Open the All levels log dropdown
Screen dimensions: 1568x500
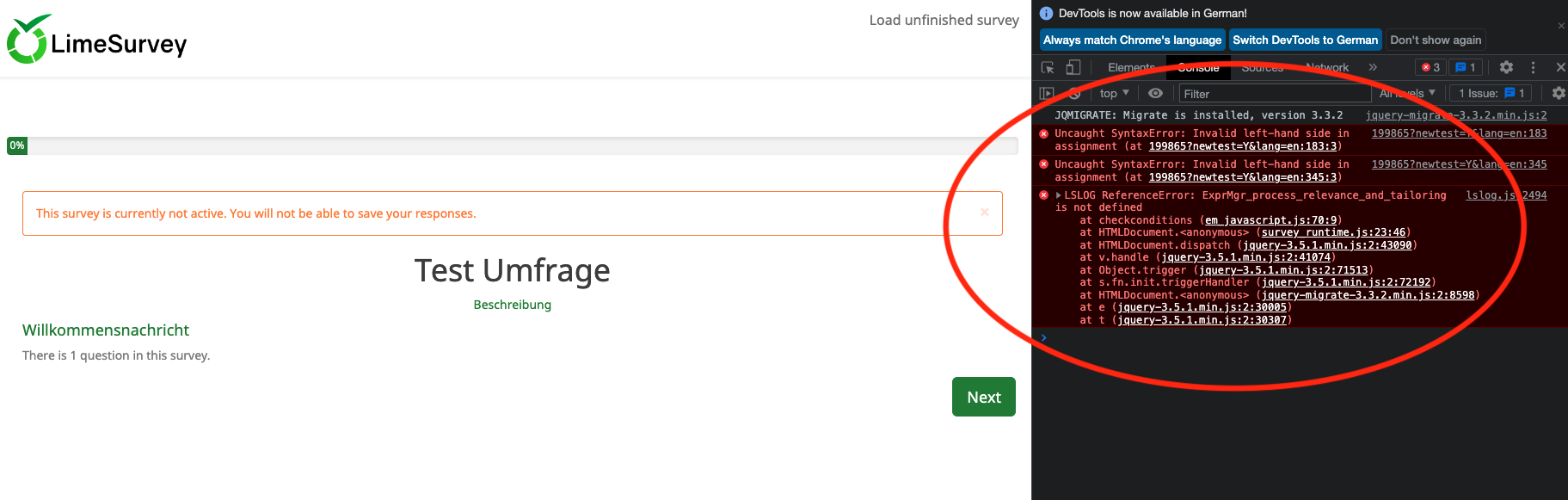pyautogui.click(x=1407, y=93)
